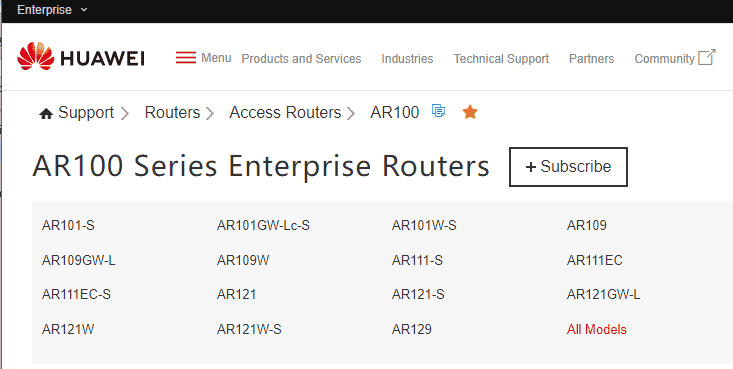
Task: Click the Huawei logo
Action: [80, 58]
